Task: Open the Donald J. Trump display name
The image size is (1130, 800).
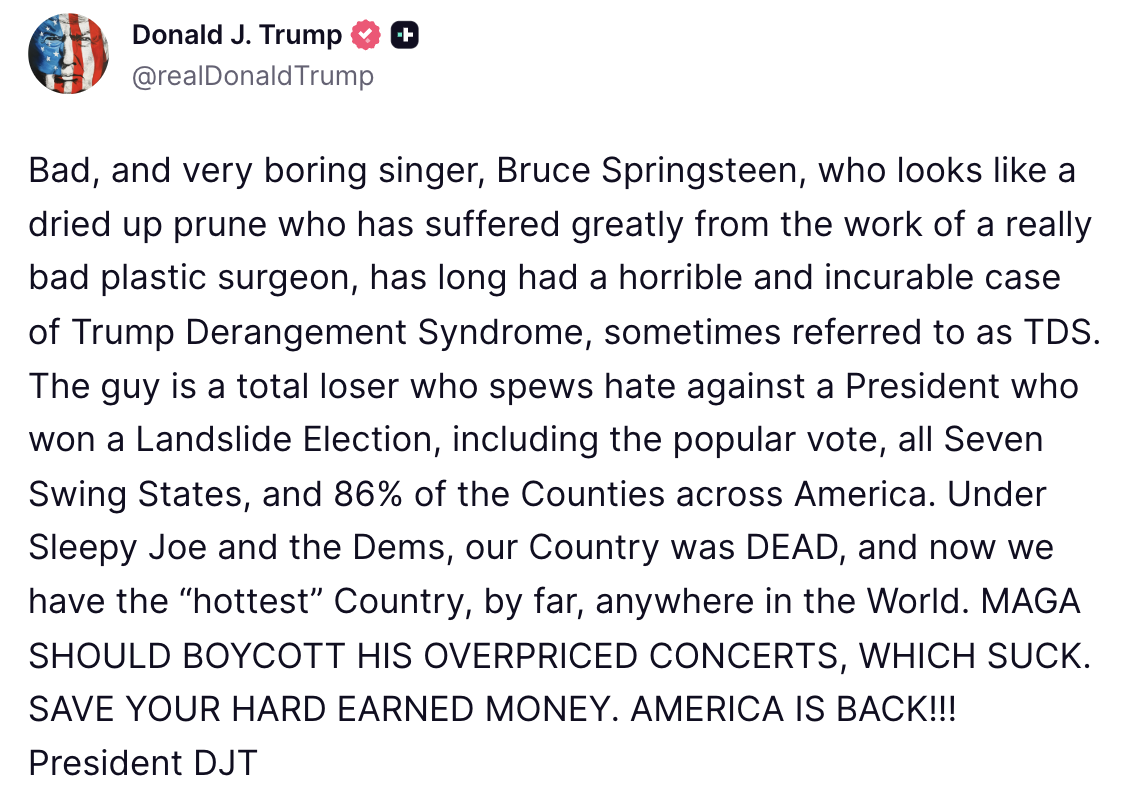Action: click(237, 36)
